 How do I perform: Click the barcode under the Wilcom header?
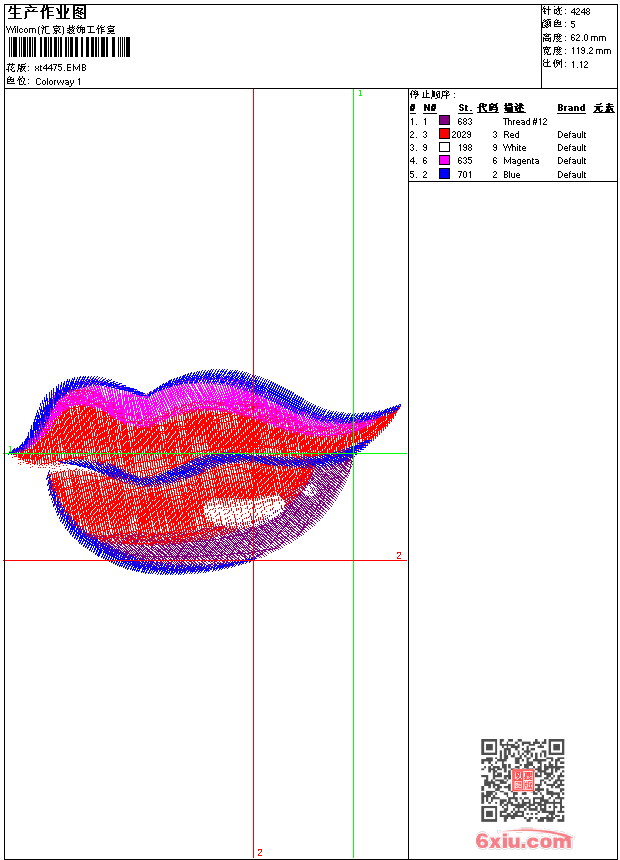click(x=69, y=47)
